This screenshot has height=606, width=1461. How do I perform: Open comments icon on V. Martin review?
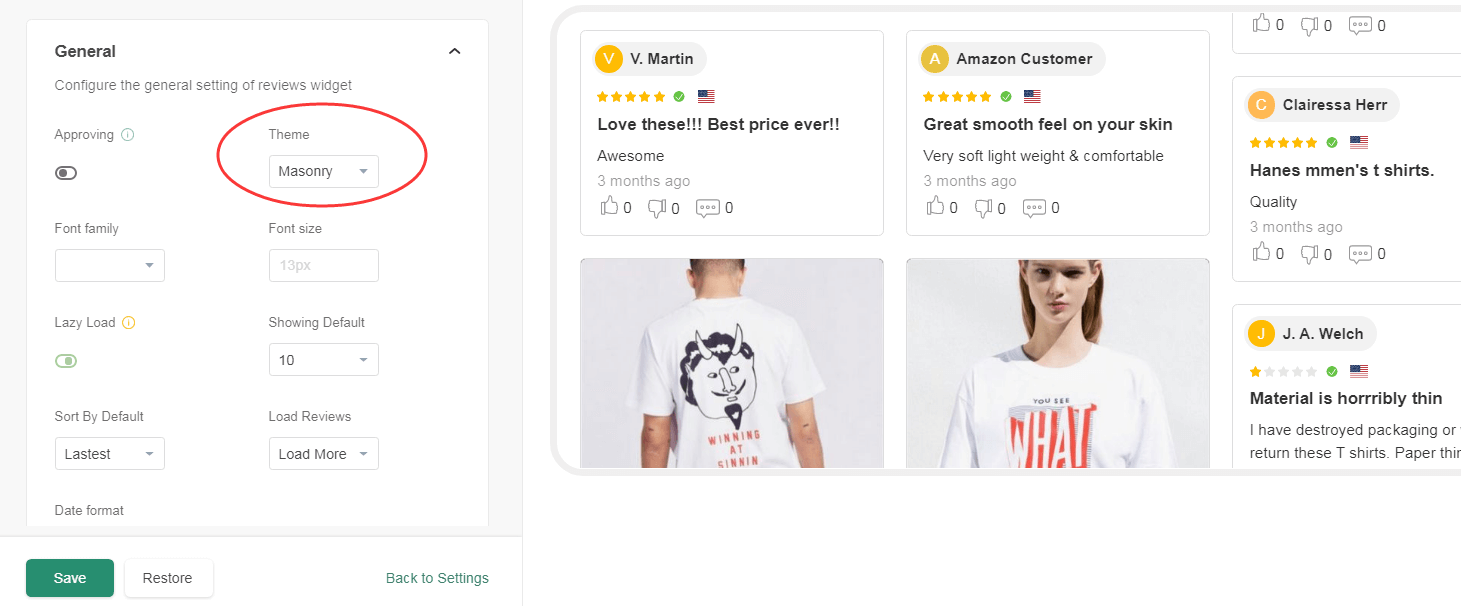(x=708, y=208)
